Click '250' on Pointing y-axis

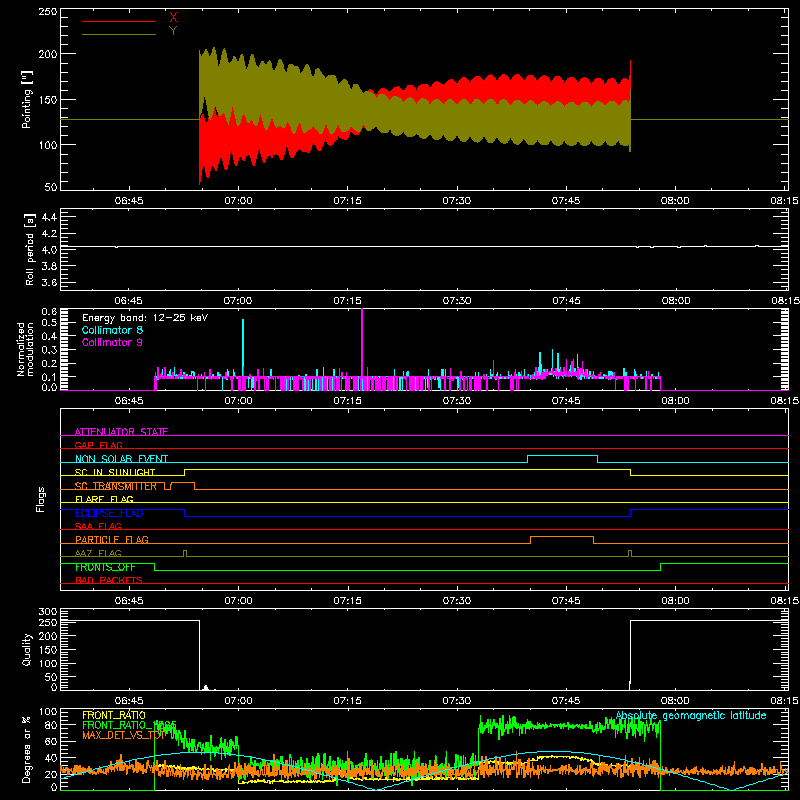[48, 12]
